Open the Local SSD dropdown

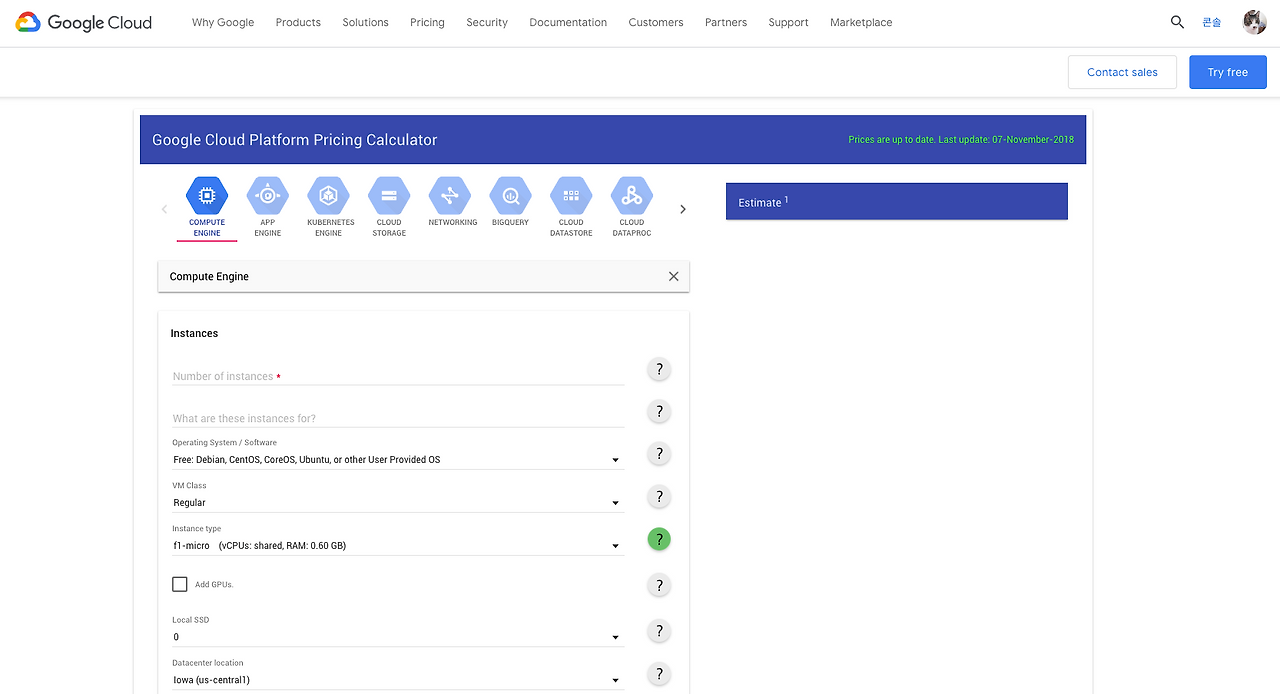[398, 637]
